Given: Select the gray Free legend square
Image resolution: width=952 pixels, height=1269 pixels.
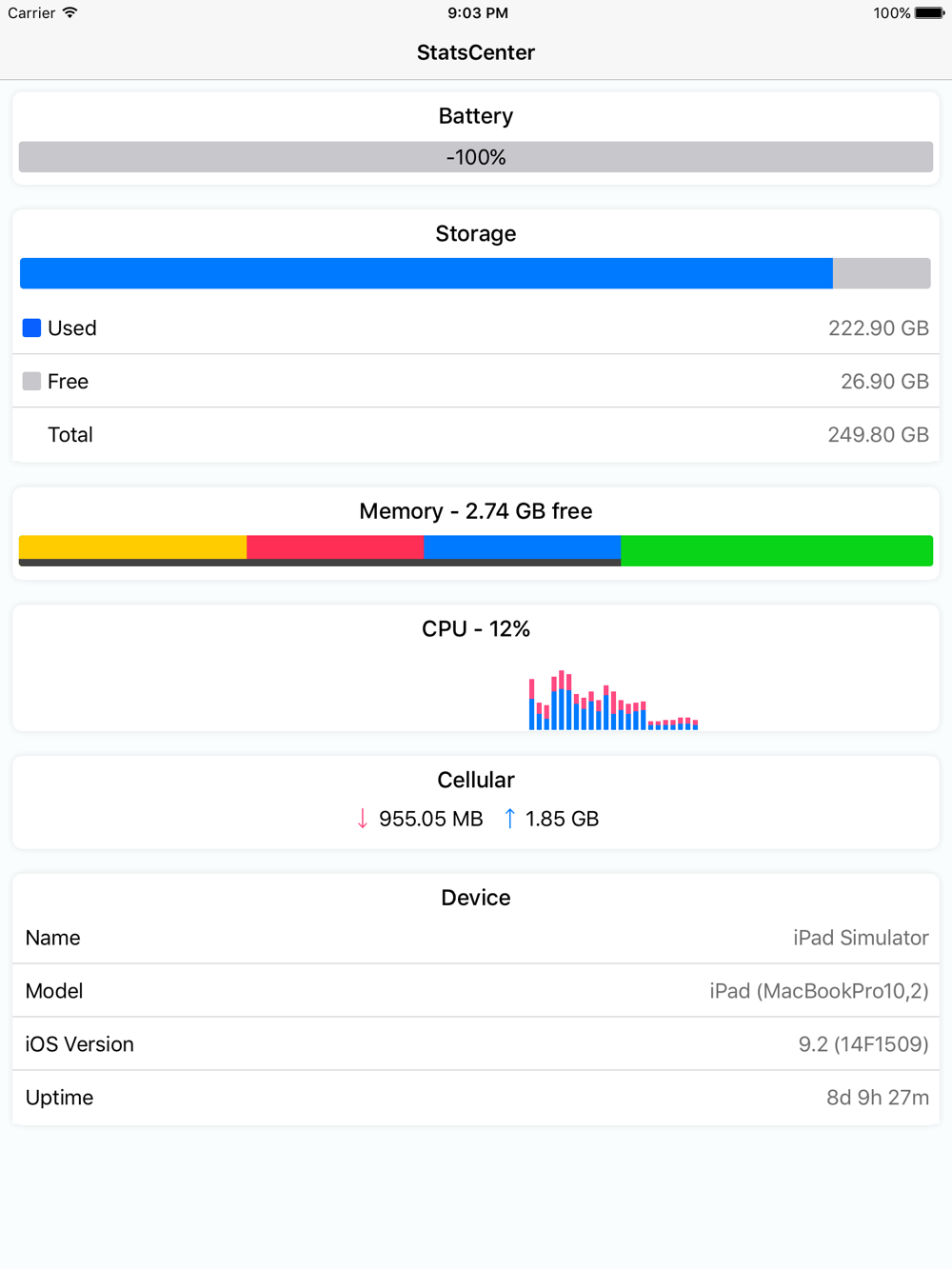Looking at the screenshot, I should click(31, 381).
